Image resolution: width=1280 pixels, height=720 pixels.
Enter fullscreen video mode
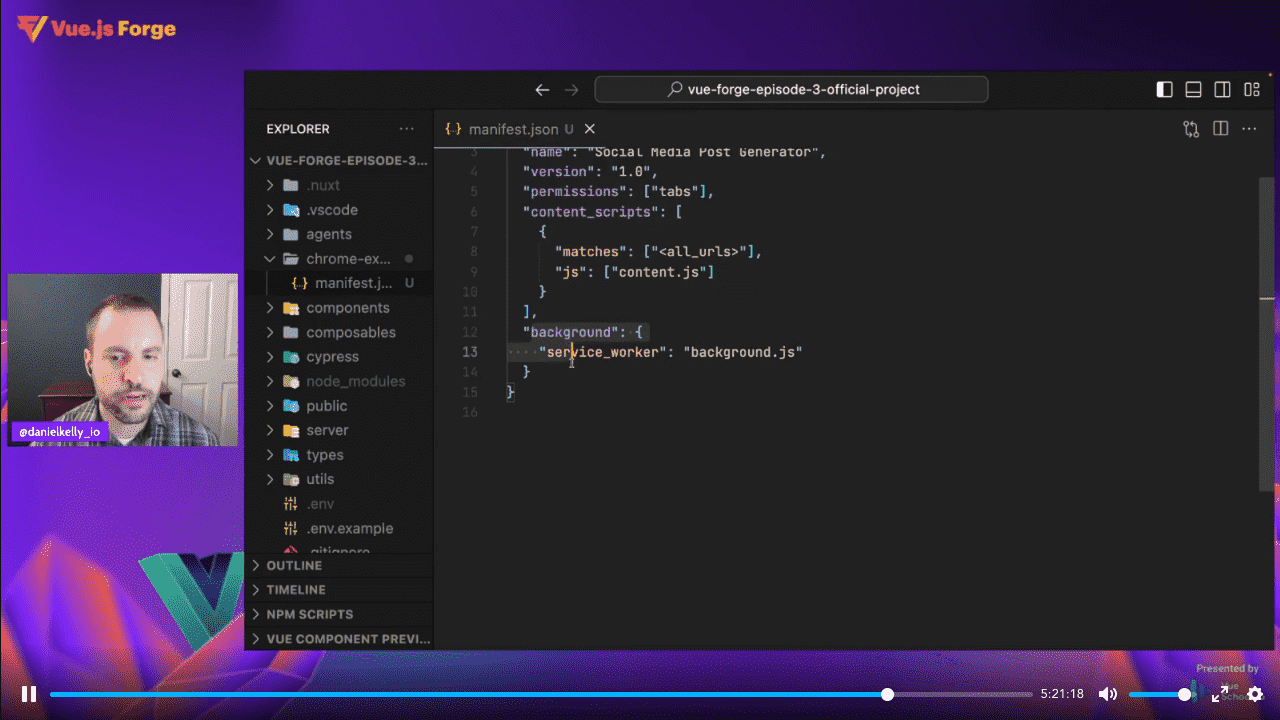(x=1220, y=694)
